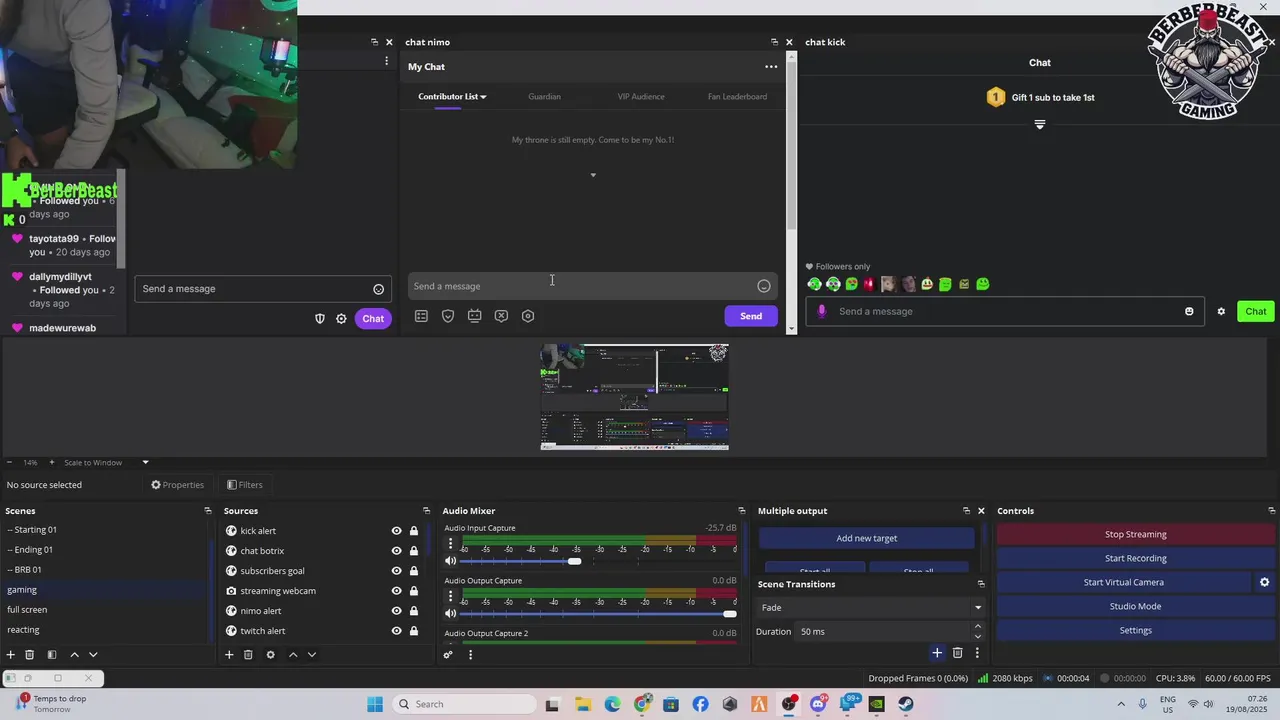Hide the streaming webcam source
This screenshot has width=1280, height=720.
[x=396, y=591]
